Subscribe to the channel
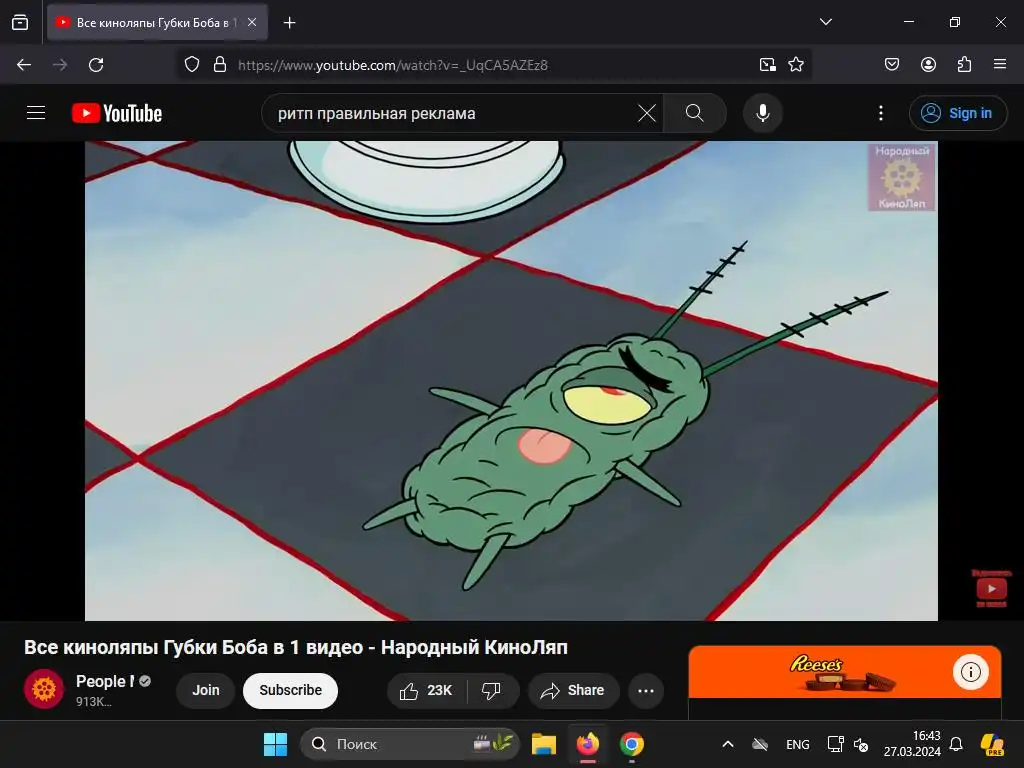 pos(291,690)
